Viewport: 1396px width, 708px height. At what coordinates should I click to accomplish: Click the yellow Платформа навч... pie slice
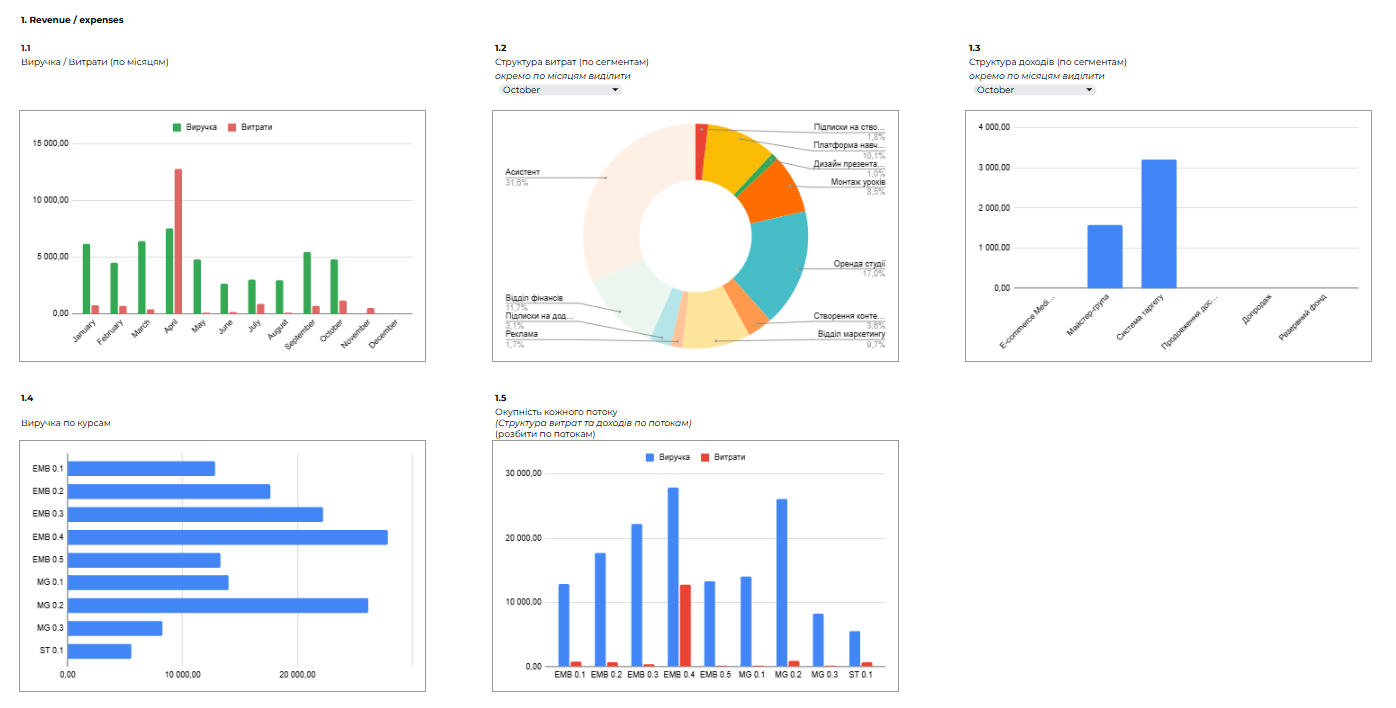[732, 155]
